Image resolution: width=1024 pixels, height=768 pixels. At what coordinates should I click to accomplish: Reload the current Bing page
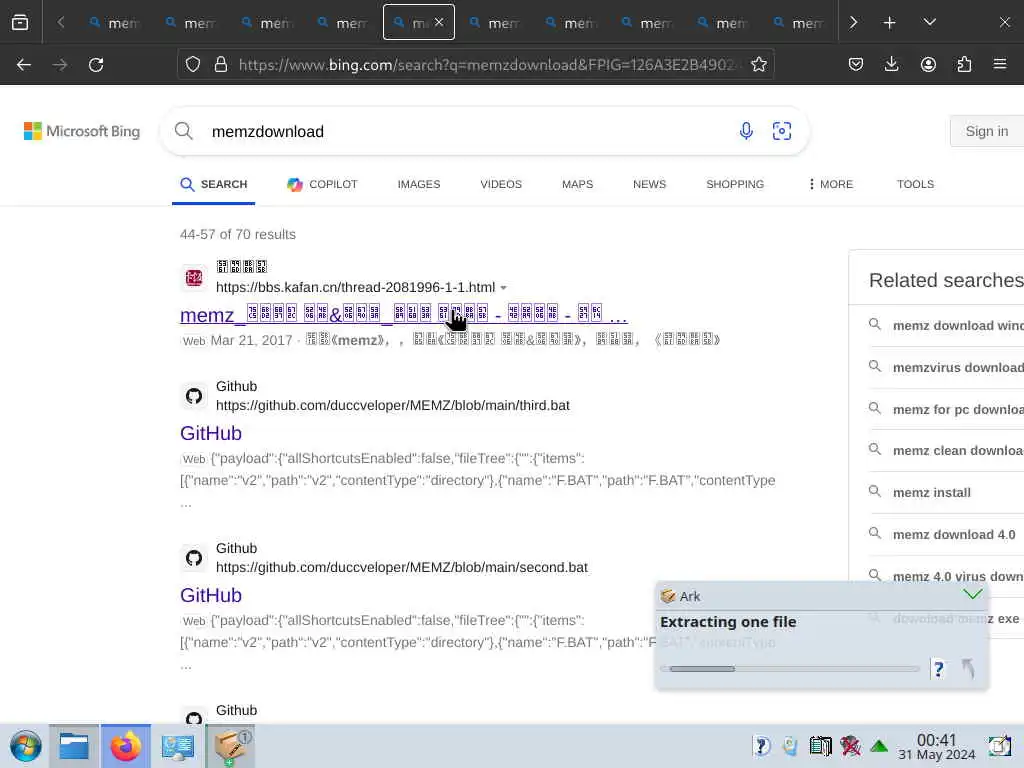pos(96,65)
